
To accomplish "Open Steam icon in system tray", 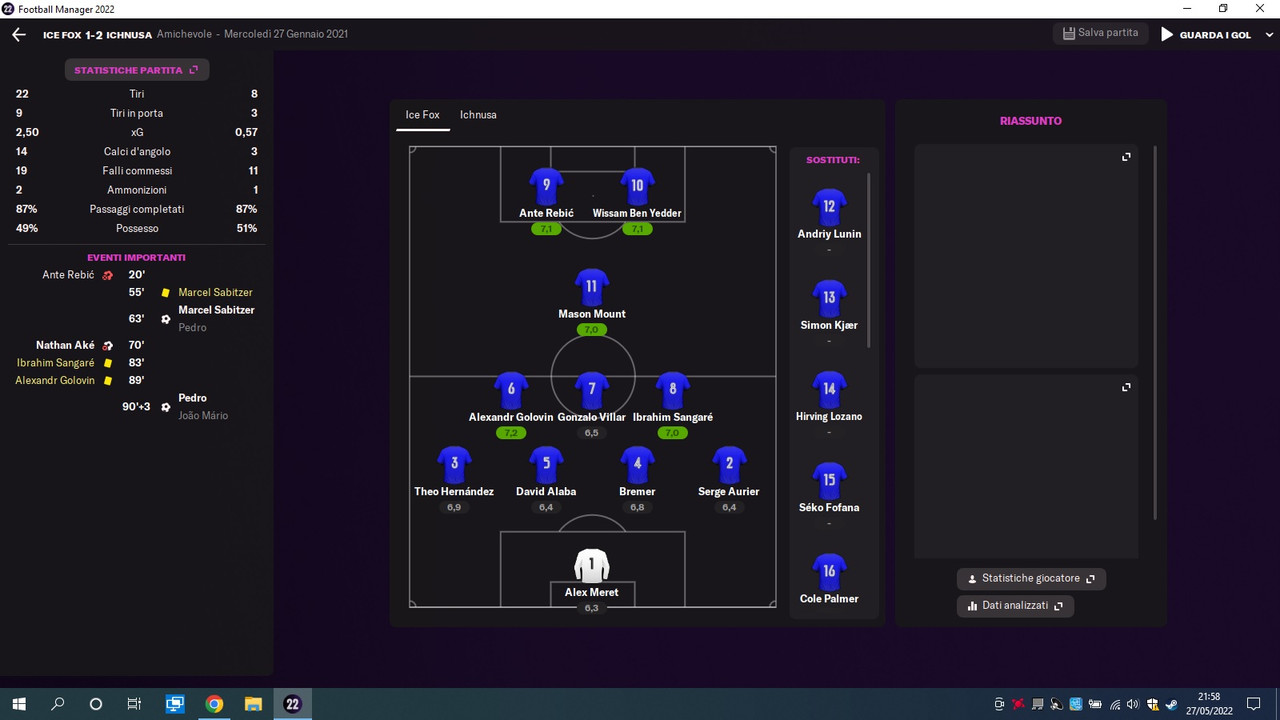I will (x=1171, y=704).
